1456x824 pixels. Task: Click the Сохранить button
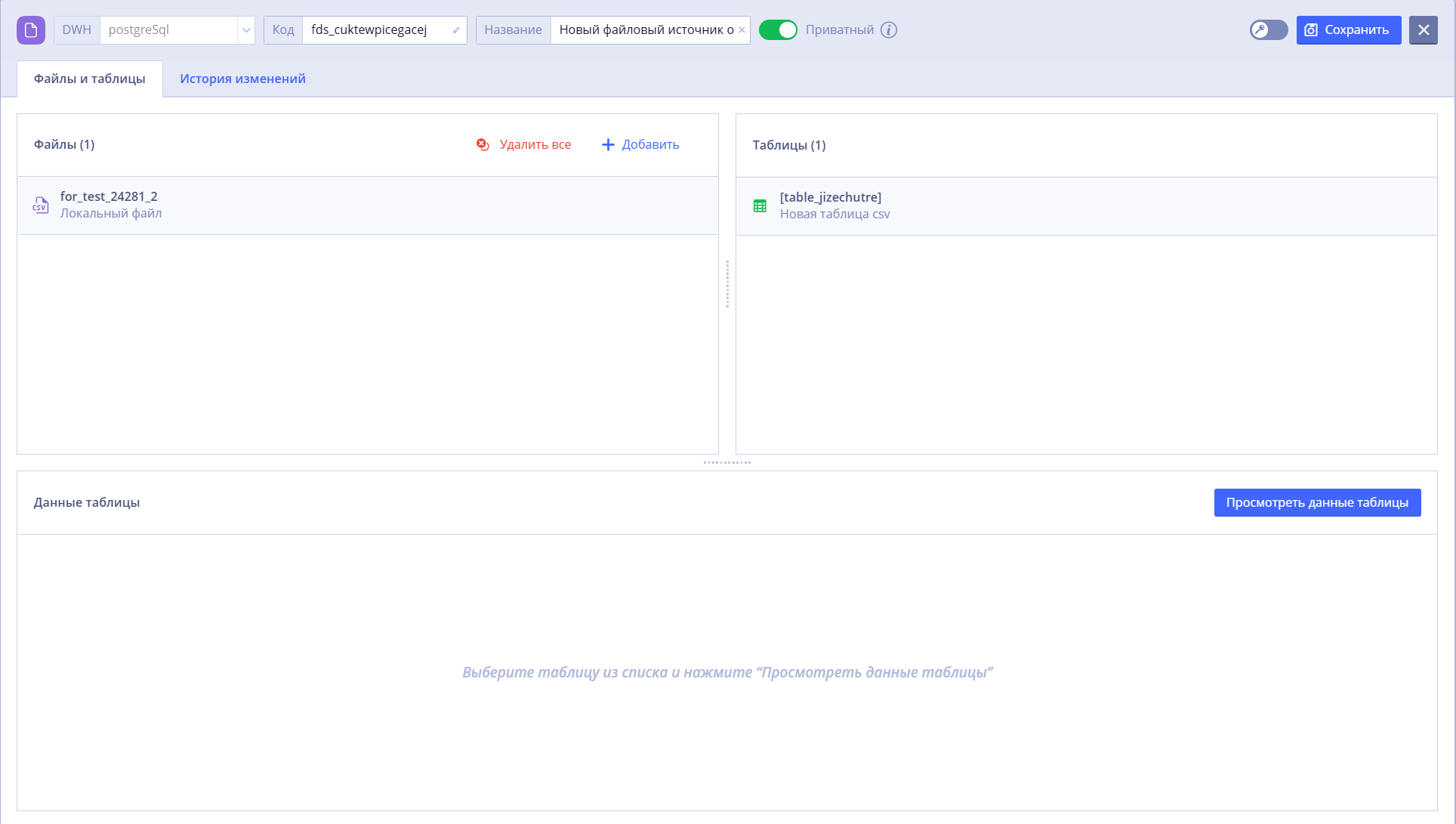[1349, 30]
